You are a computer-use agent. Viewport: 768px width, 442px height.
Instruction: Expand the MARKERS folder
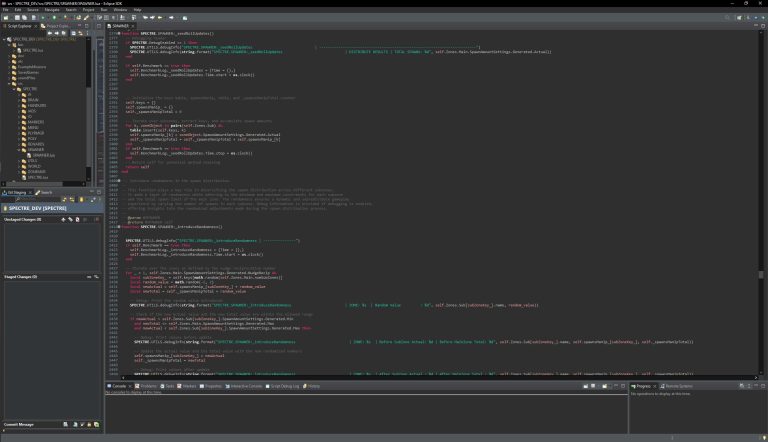pyautogui.click(x=19, y=122)
